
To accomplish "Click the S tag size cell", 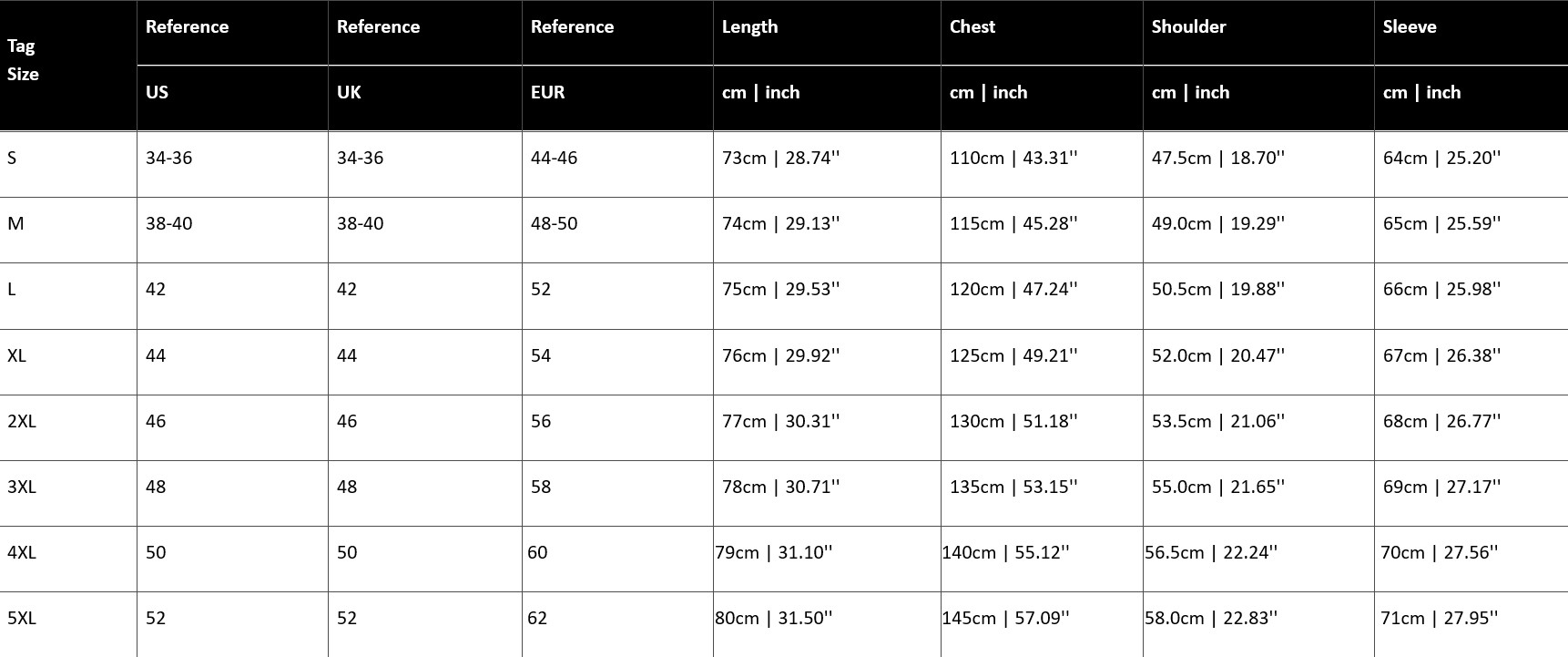I will pyautogui.click(x=13, y=159).
